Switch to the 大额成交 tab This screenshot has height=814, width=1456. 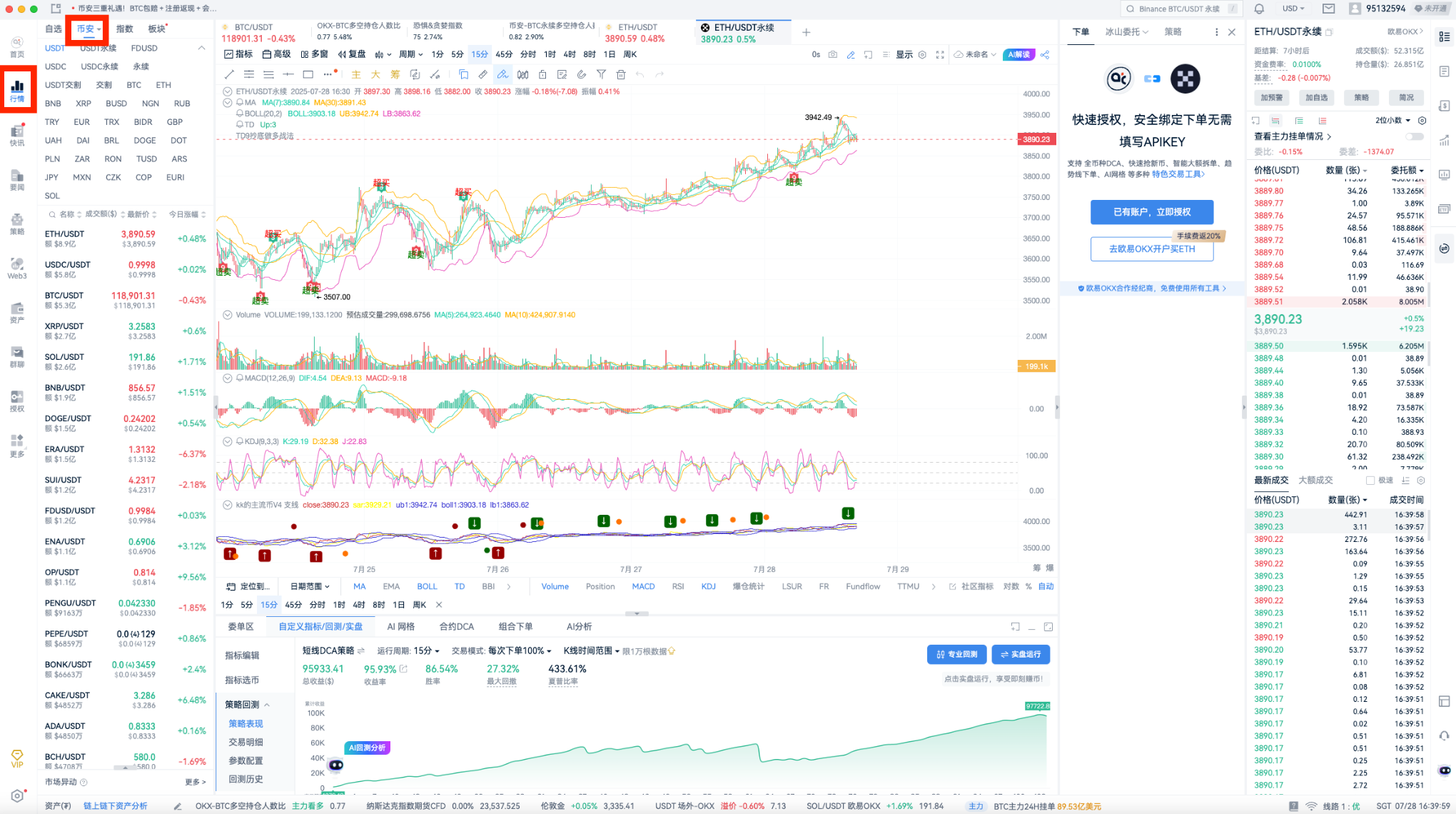click(1315, 481)
